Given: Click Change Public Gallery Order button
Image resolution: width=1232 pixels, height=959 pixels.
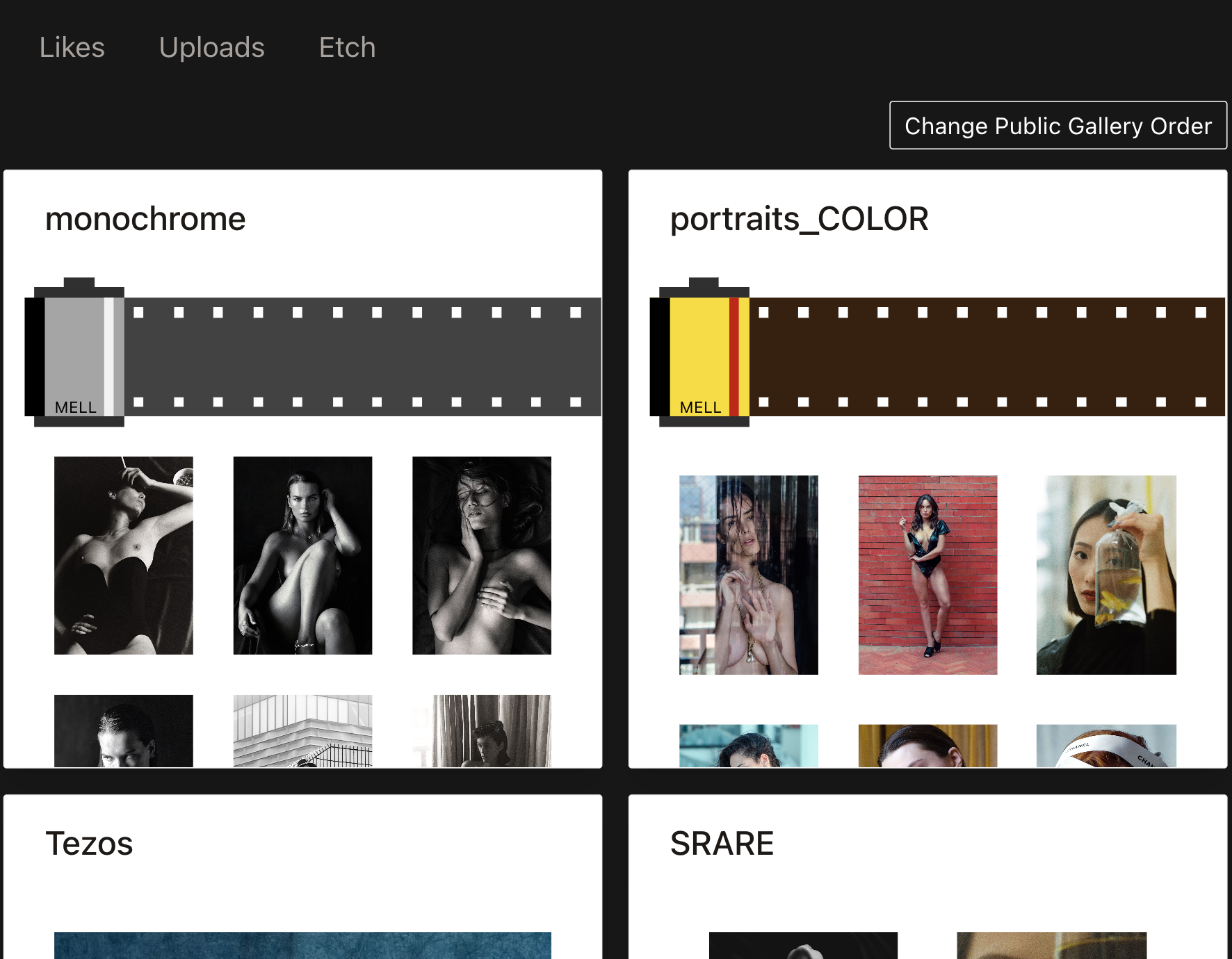Looking at the screenshot, I should point(1058,125).
